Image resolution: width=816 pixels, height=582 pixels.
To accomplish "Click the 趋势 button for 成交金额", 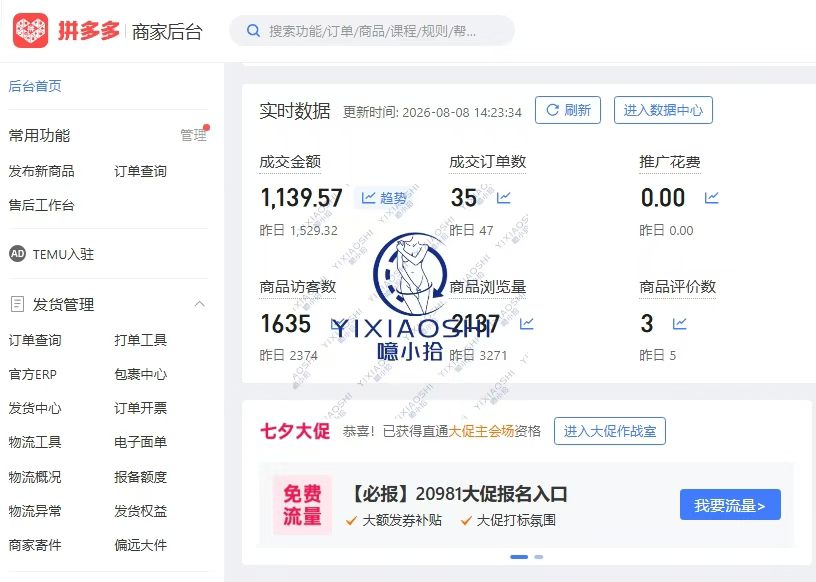I will [384, 198].
